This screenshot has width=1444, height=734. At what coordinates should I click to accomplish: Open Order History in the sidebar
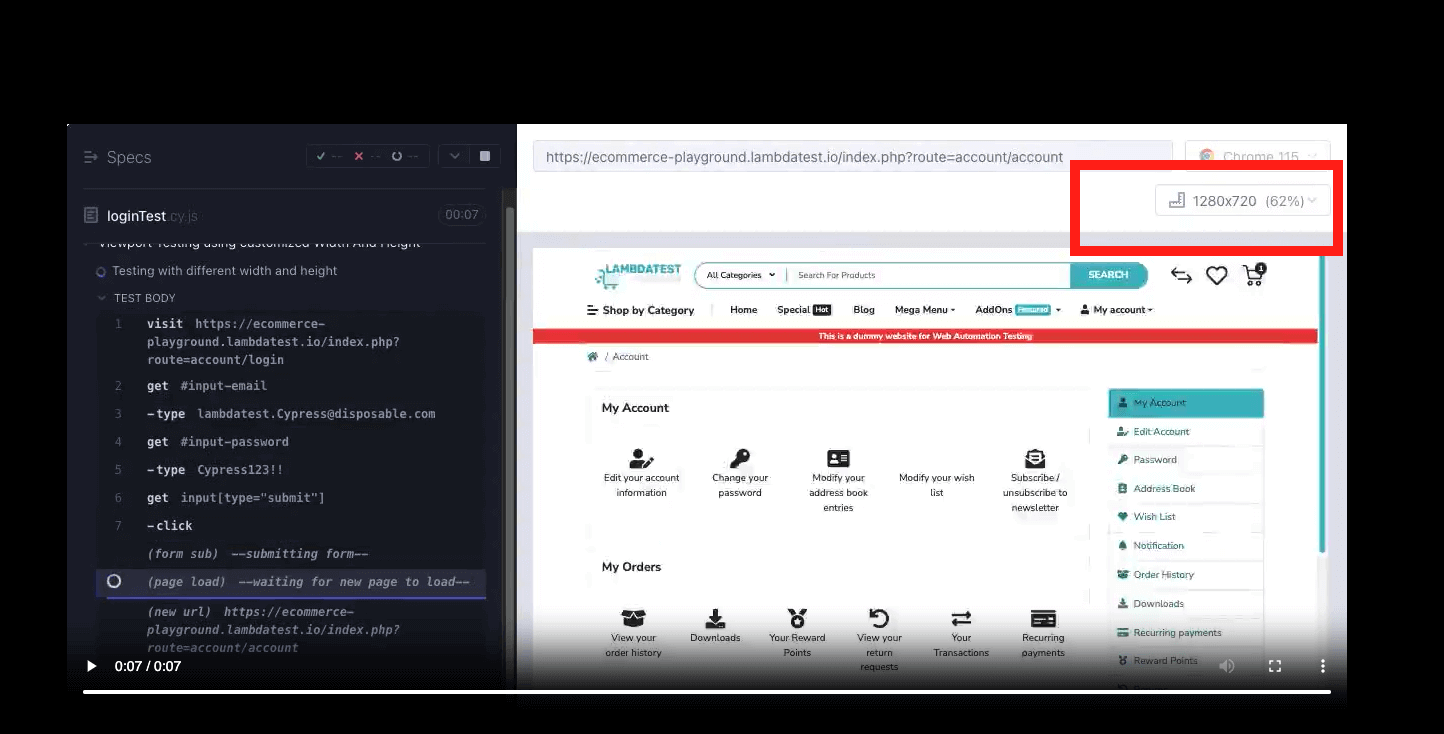(1186, 575)
